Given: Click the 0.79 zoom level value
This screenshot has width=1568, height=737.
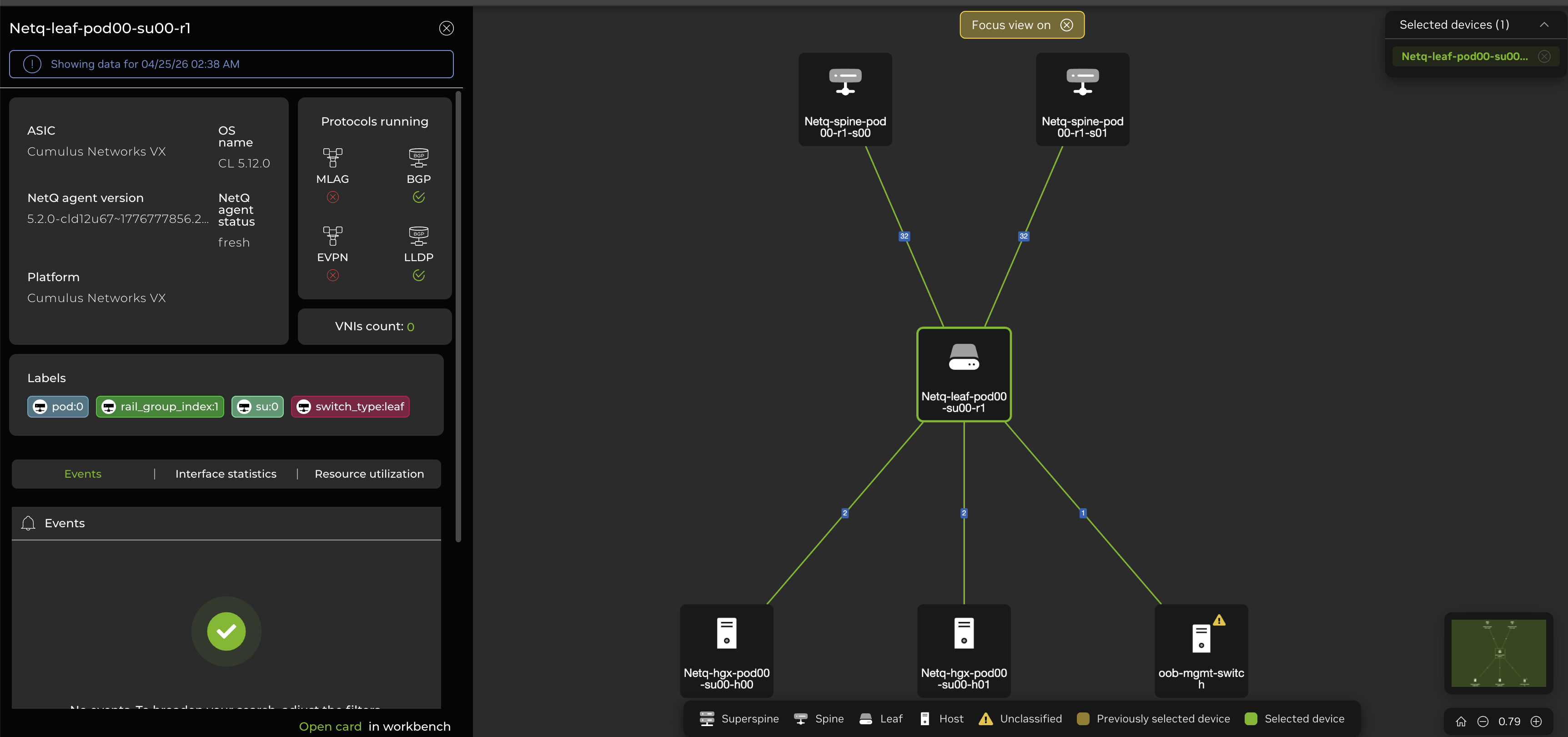Looking at the screenshot, I should [x=1509, y=721].
